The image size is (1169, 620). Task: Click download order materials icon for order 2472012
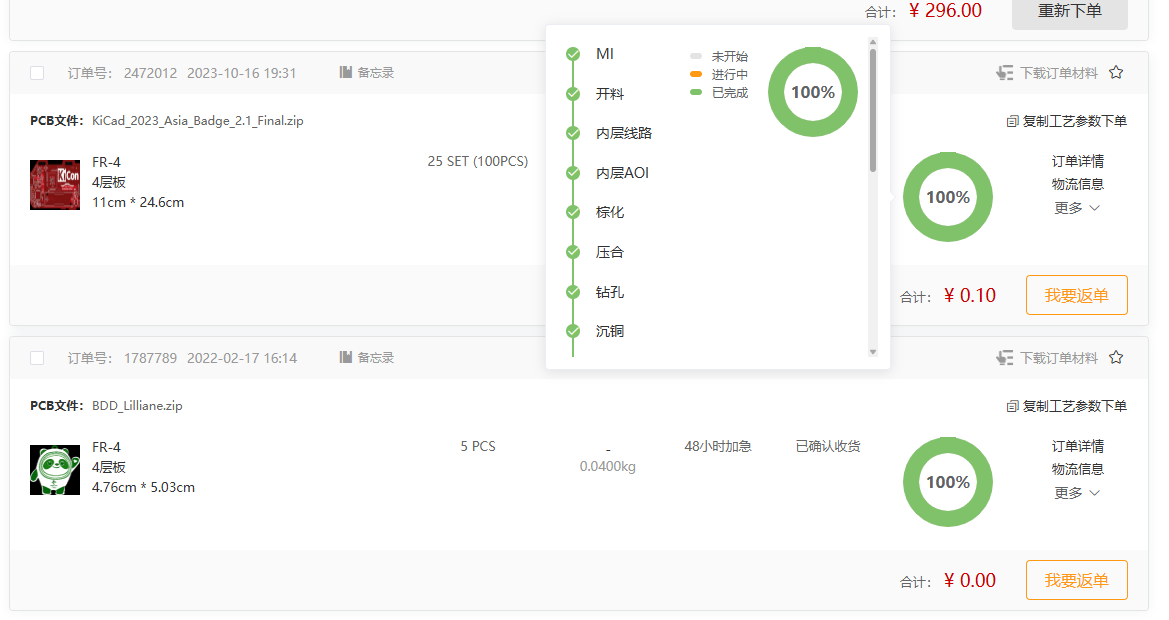tap(1005, 73)
